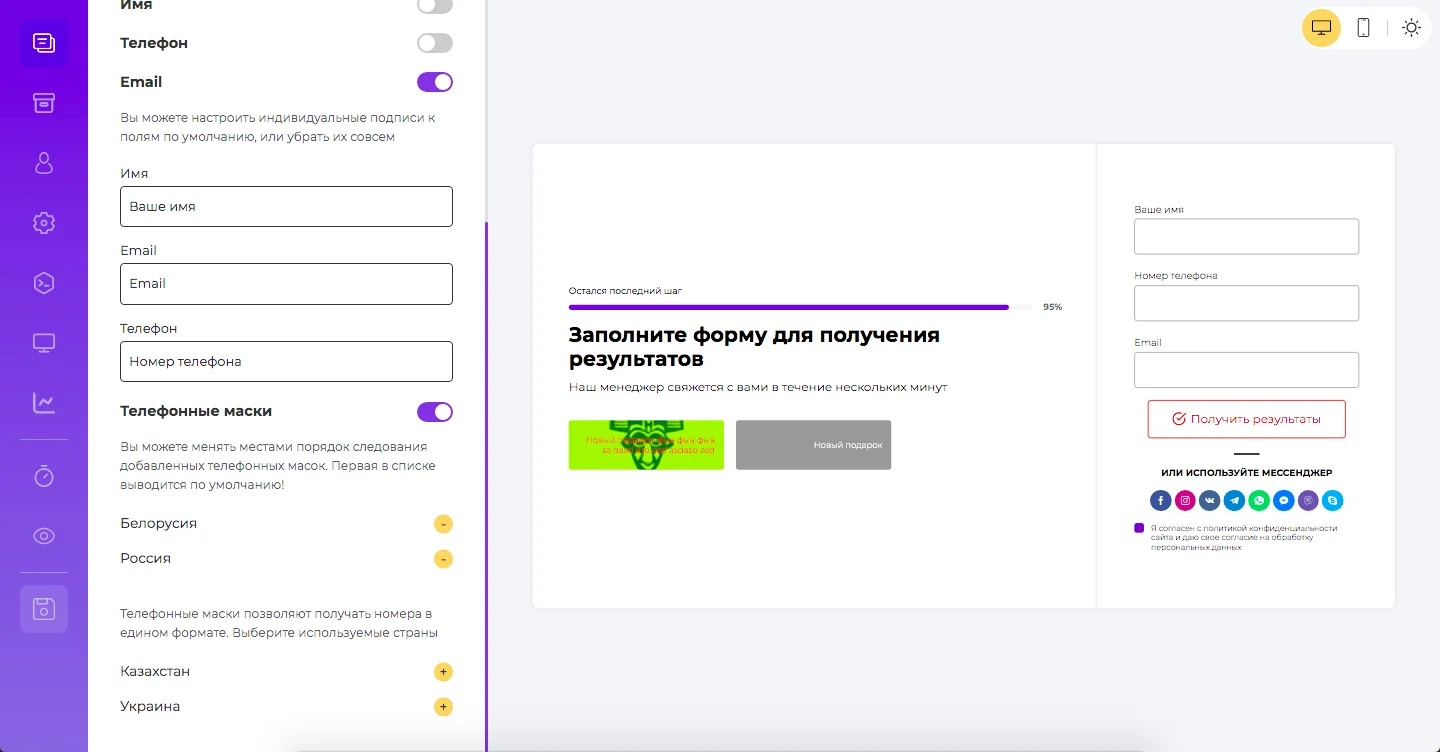Remove the Россия phone mask
The width and height of the screenshot is (1440, 752).
[x=443, y=559]
